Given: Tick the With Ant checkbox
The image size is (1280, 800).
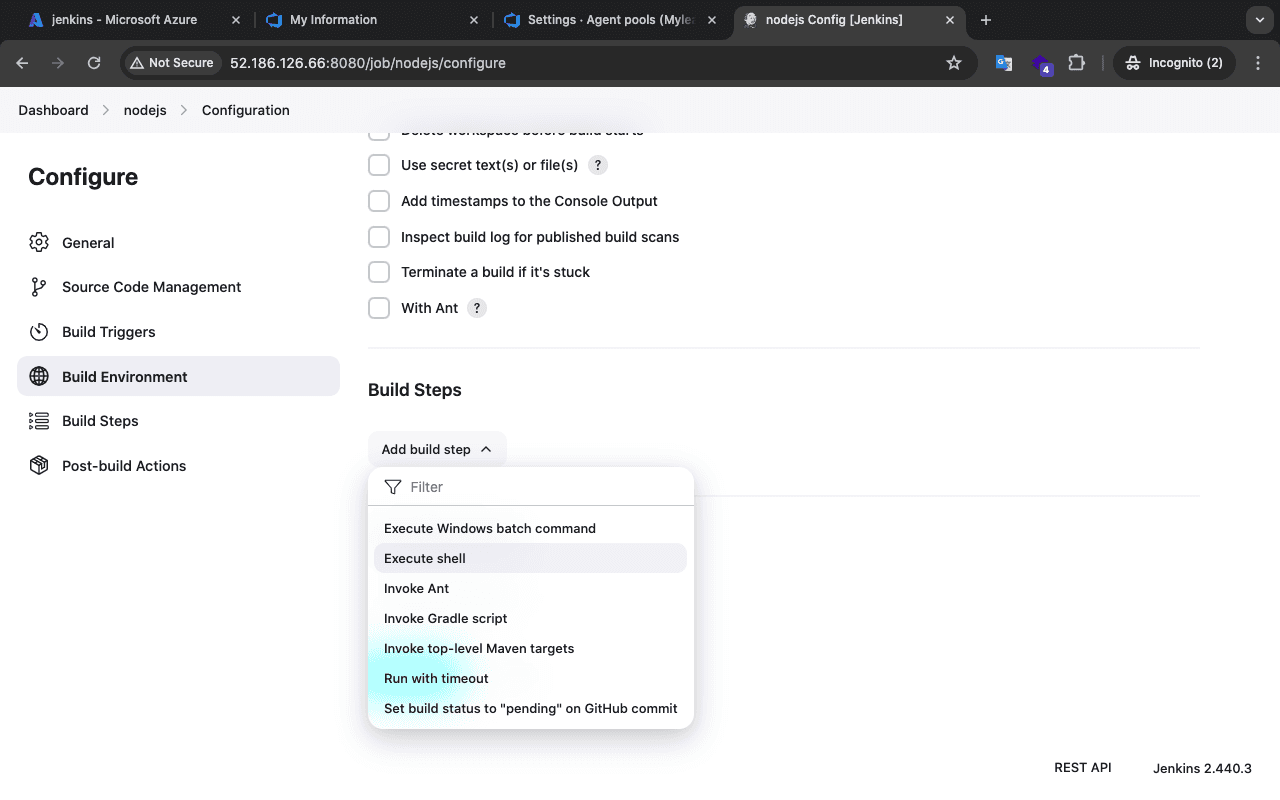Looking at the screenshot, I should 379,308.
